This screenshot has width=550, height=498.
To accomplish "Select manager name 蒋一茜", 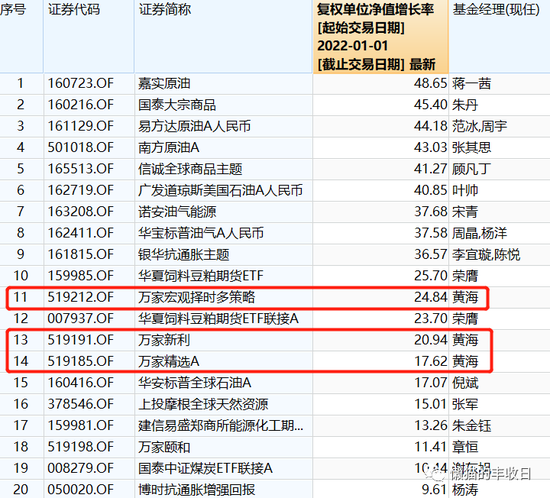I will (471, 83).
